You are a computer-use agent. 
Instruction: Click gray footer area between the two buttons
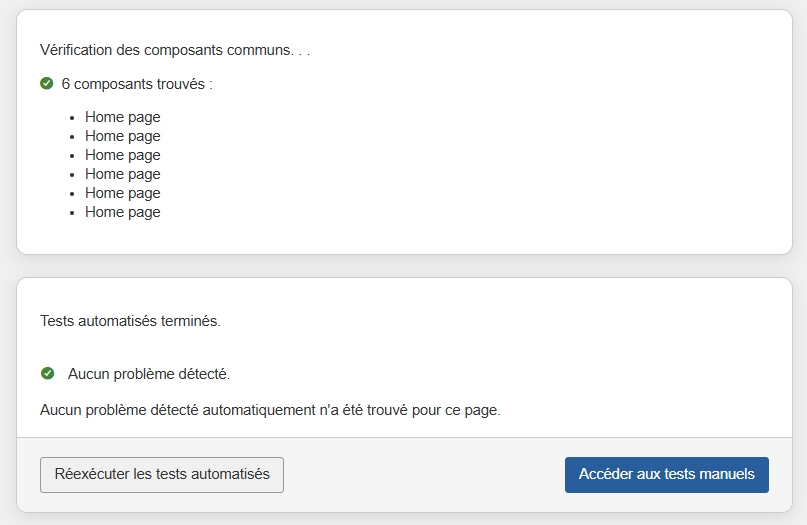[x=424, y=475]
